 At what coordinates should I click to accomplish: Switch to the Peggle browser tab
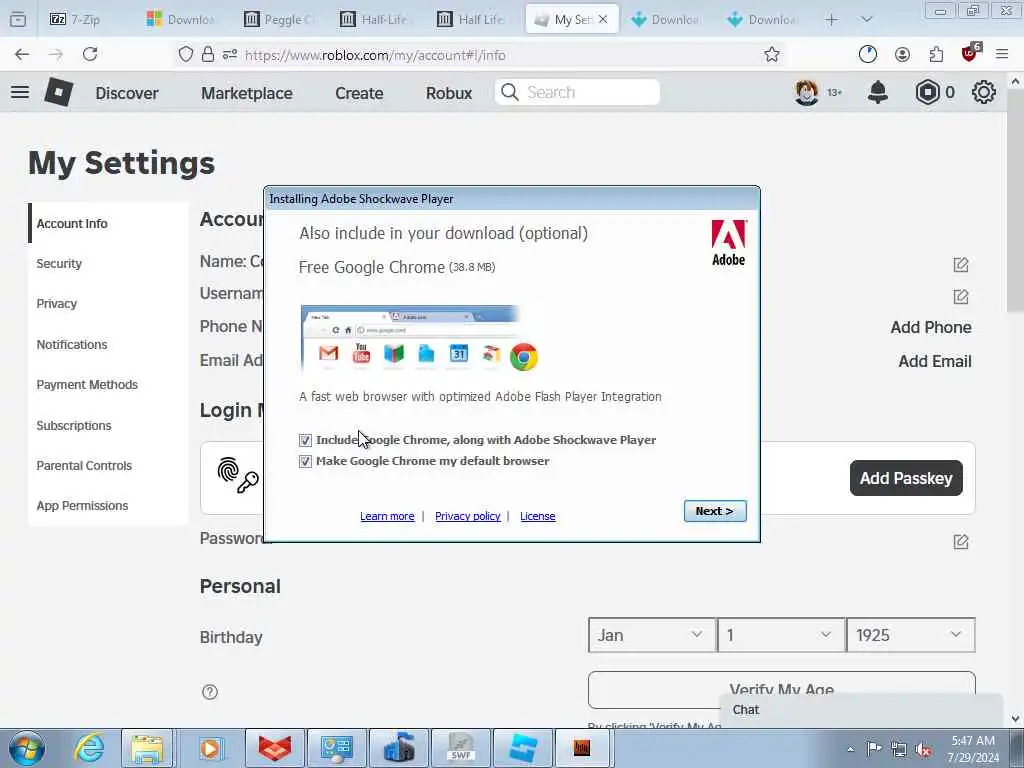[x=280, y=20]
